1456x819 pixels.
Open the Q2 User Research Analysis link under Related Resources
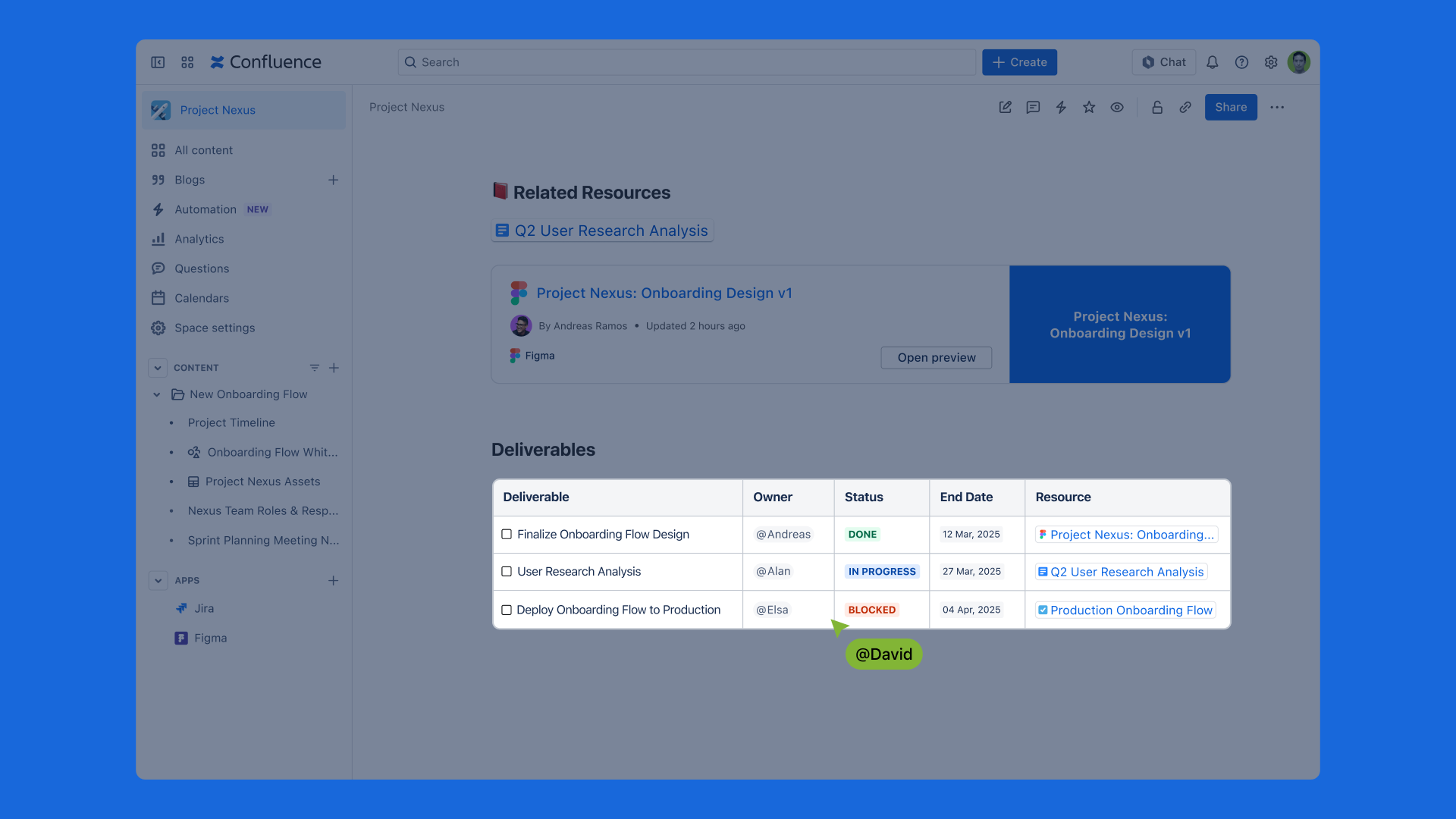(x=602, y=231)
